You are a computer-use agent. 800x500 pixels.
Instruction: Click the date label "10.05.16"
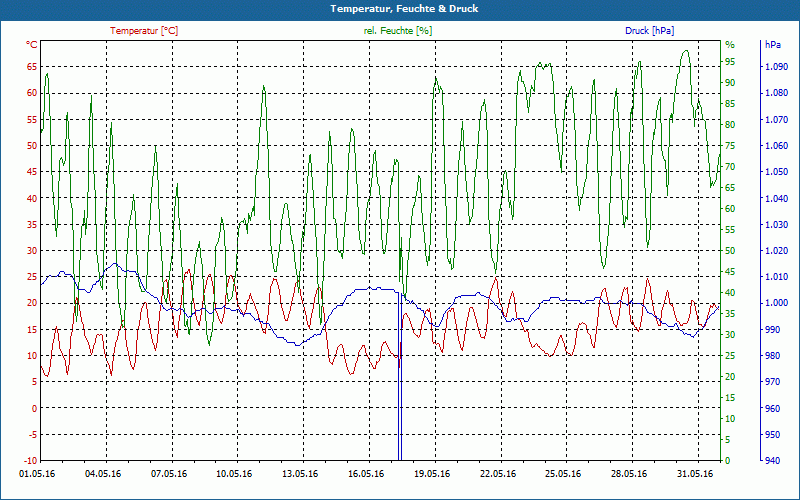click(x=235, y=474)
